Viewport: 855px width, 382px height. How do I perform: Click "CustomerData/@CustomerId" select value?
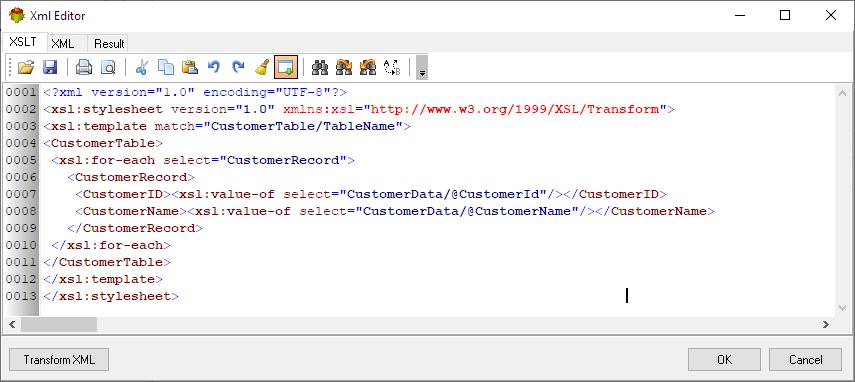[x=443, y=194]
